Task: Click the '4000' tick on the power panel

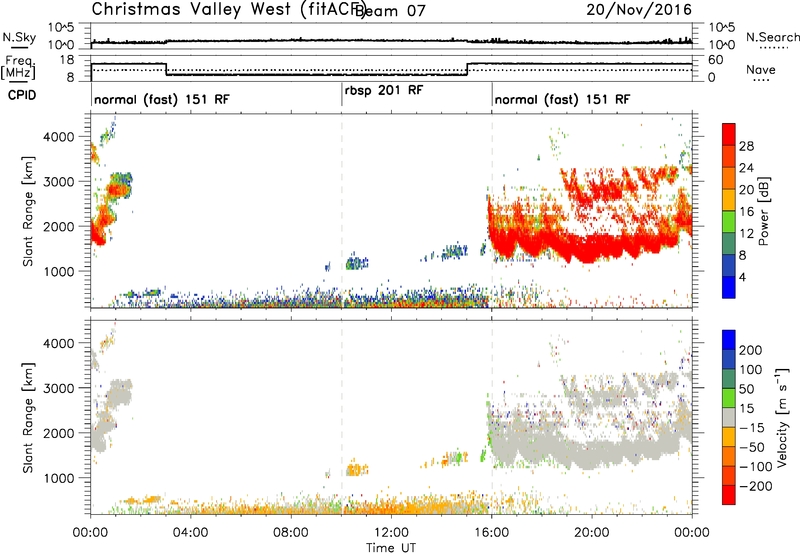Action: (x=59, y=137)
